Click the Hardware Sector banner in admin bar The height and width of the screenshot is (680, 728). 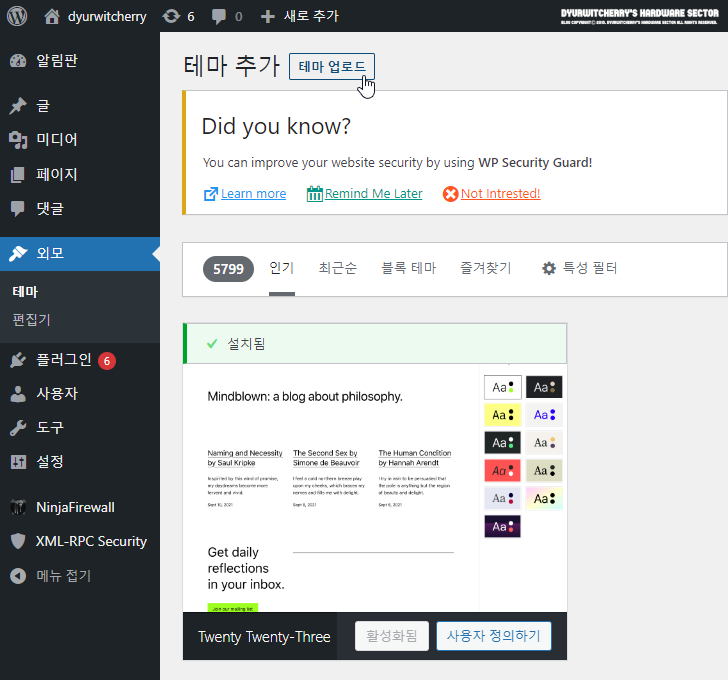point(639,16)
